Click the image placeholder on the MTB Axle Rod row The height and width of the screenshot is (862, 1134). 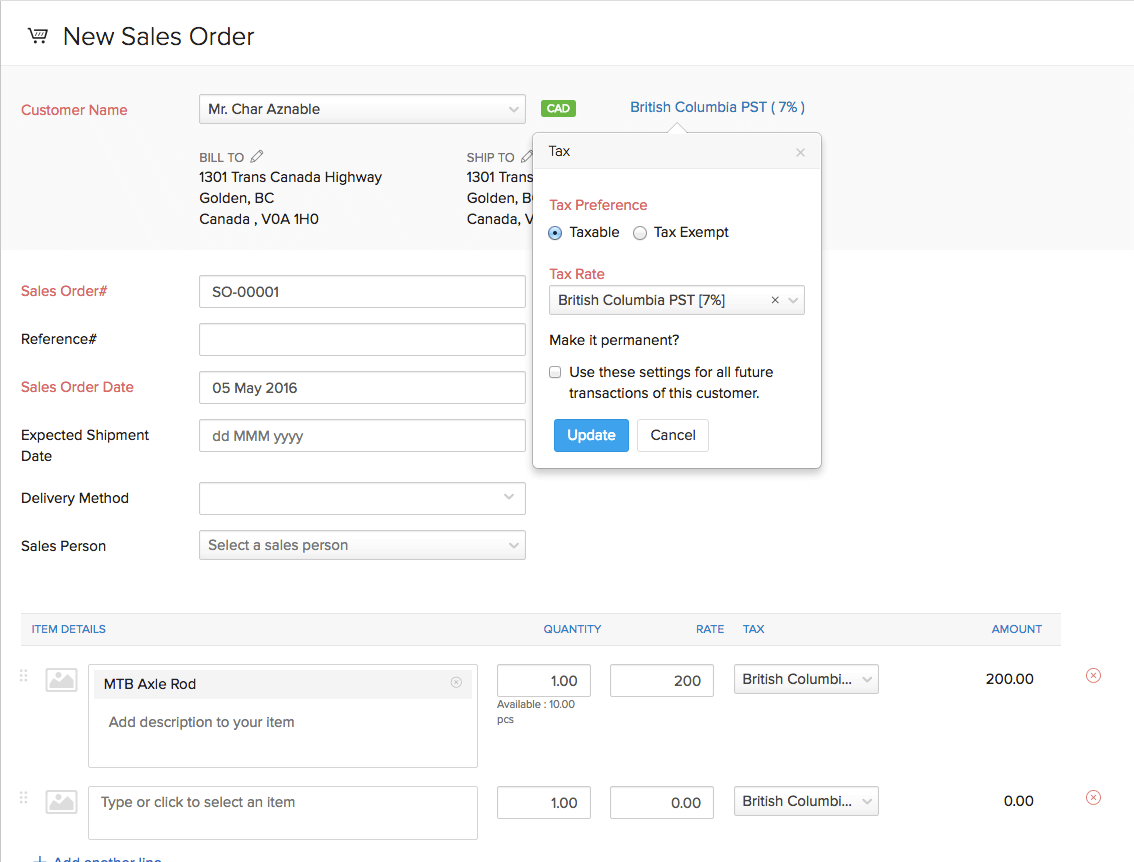coord(61,679)
